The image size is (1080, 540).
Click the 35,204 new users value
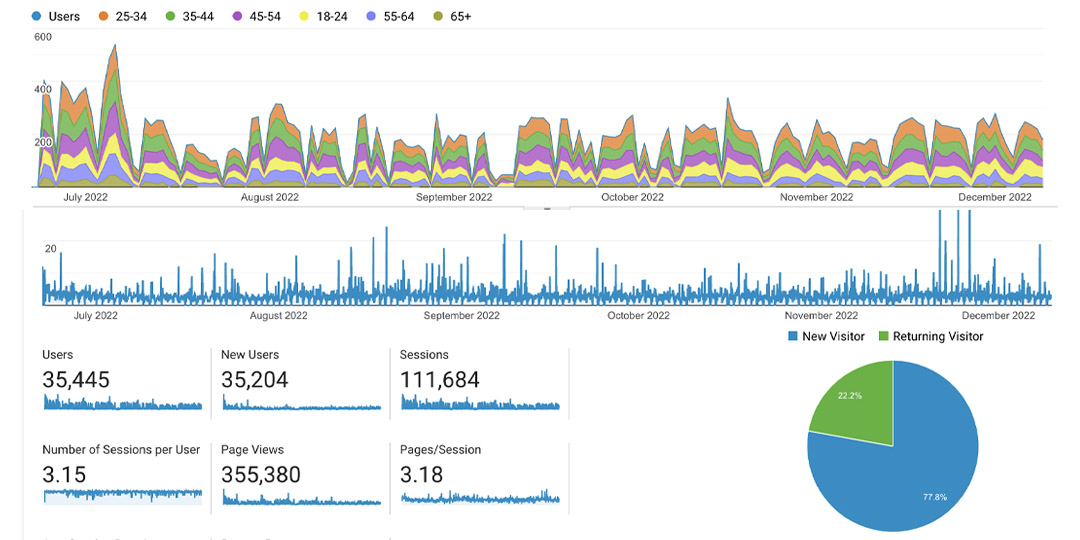pos(254,380)
